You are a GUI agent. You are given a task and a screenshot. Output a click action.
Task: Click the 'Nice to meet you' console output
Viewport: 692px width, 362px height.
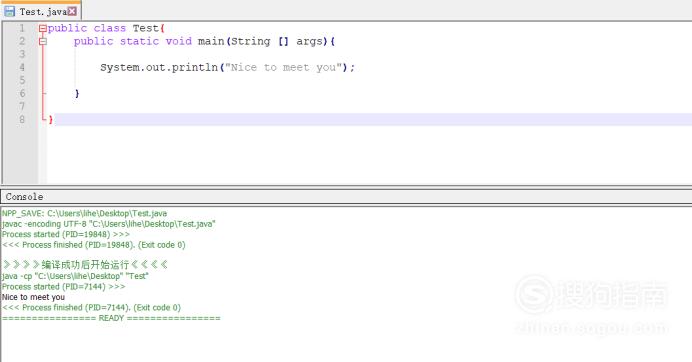[34, 298]
